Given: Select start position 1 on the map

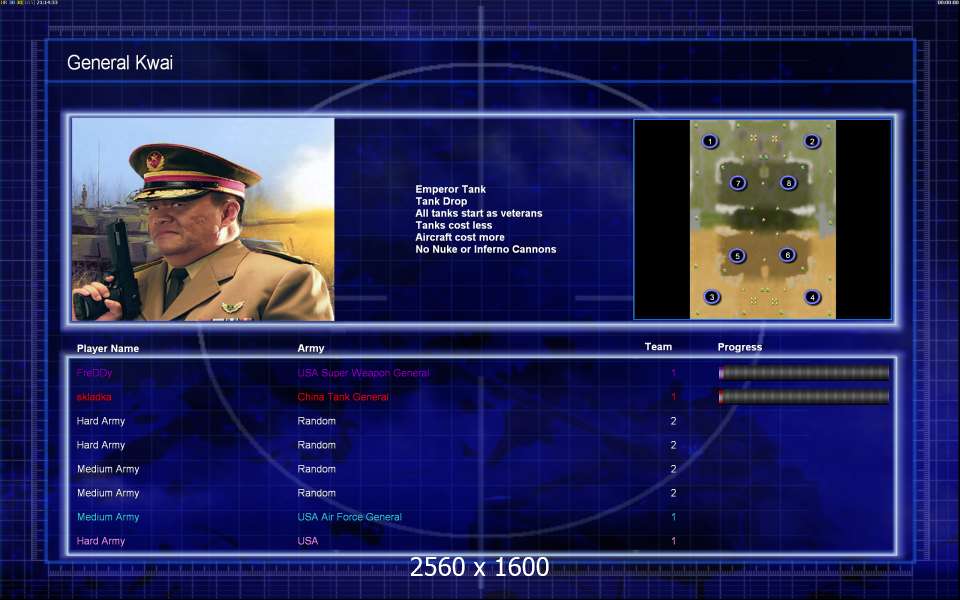Looking at the screenshot, I should click(710, 141).
